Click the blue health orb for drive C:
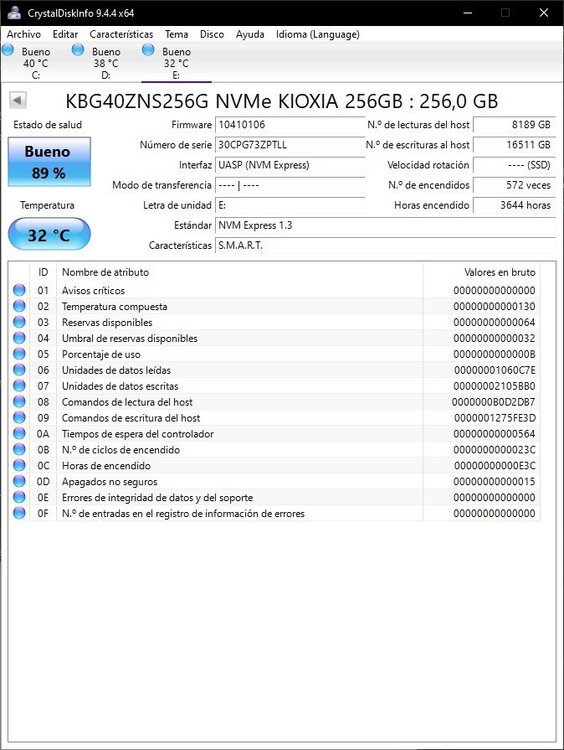The width and height of the screenshot is (564, 750). tap(8, 49)
